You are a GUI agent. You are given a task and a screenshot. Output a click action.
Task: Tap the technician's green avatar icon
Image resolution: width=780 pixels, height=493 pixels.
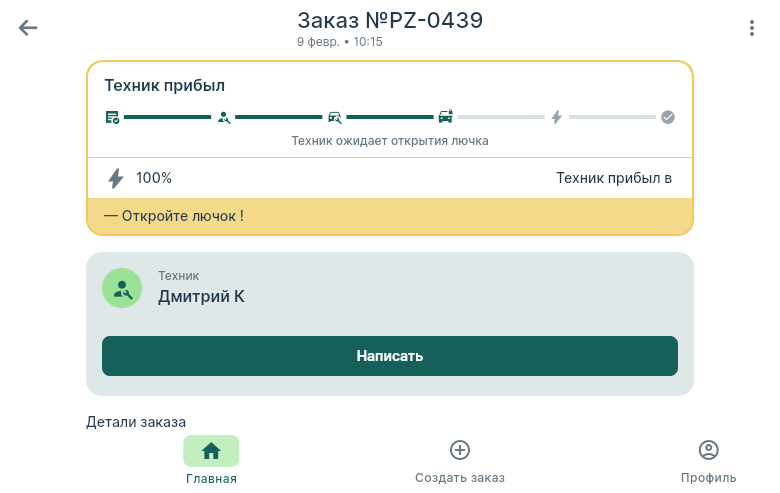pyautogui.click(x=122, y=288)
